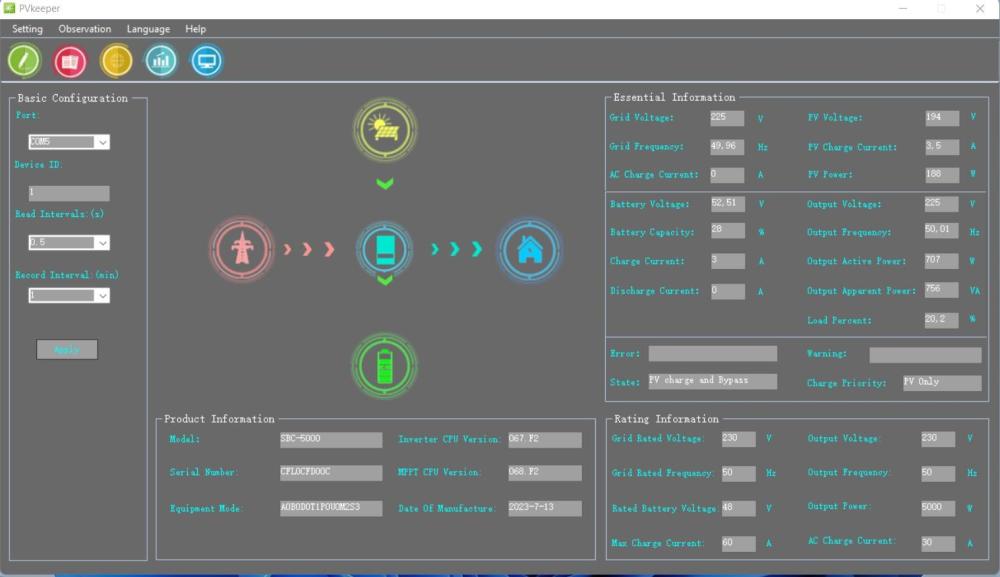Click the Max Charge Current value 60
This screenshot has height=577, width=1000.
pos(739,543)
